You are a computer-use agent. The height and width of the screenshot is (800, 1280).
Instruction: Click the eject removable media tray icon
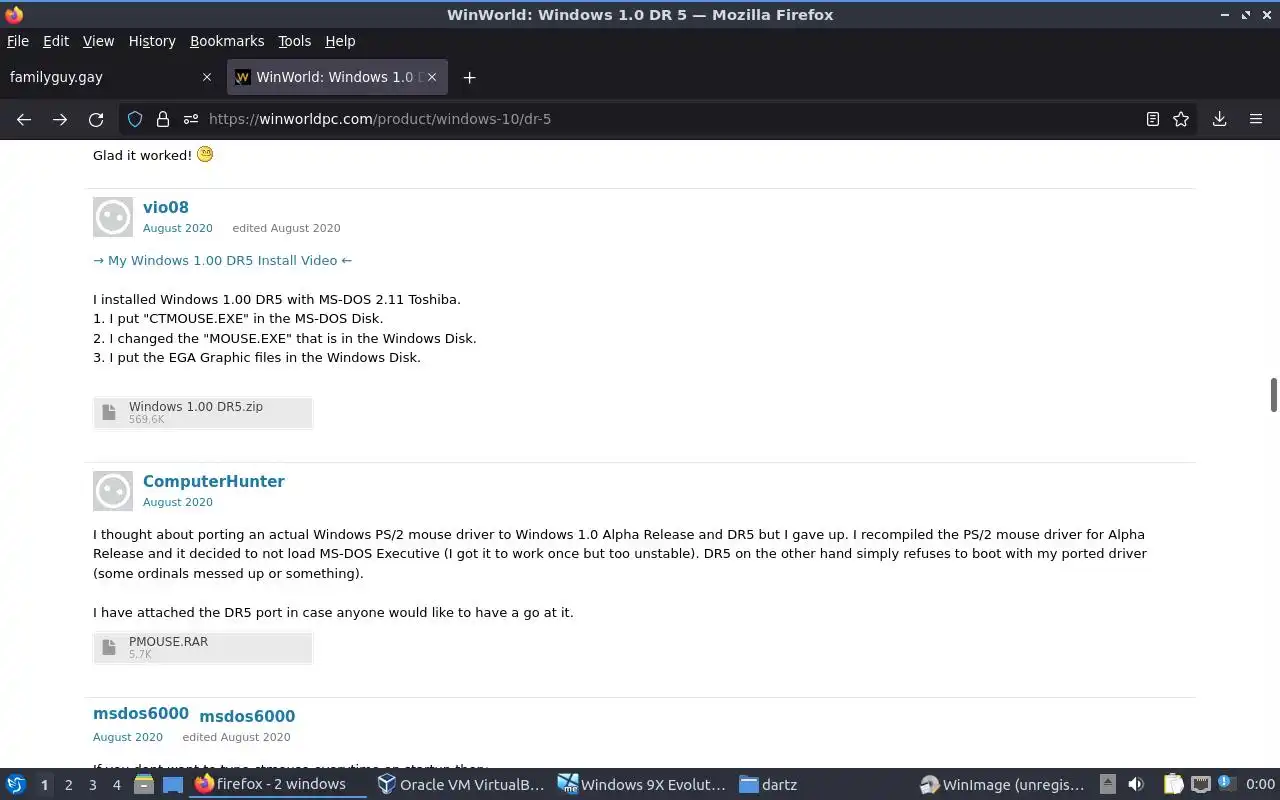pos(1108,785)
